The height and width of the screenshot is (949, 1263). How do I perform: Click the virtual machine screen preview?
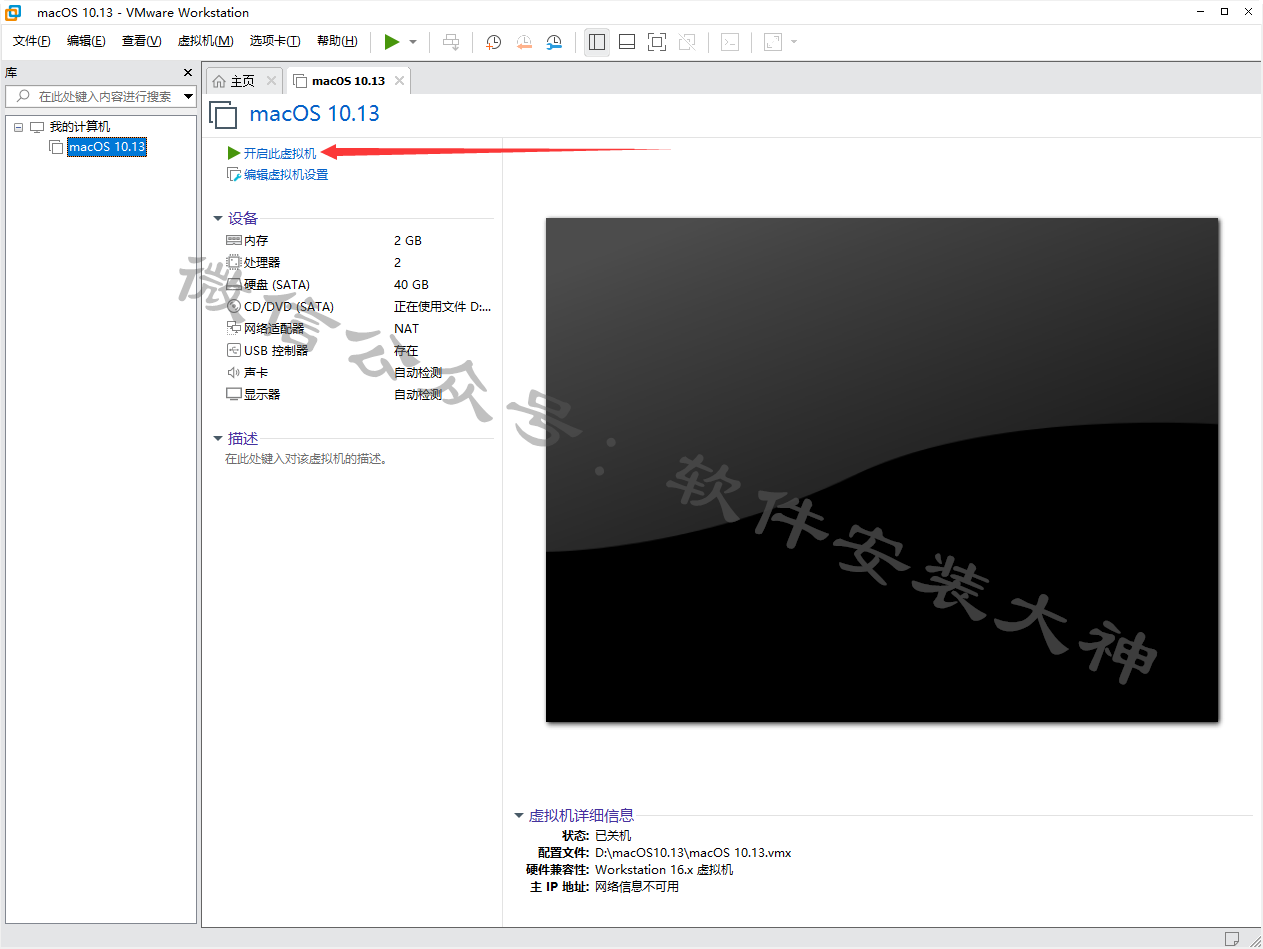coord(882,470)
